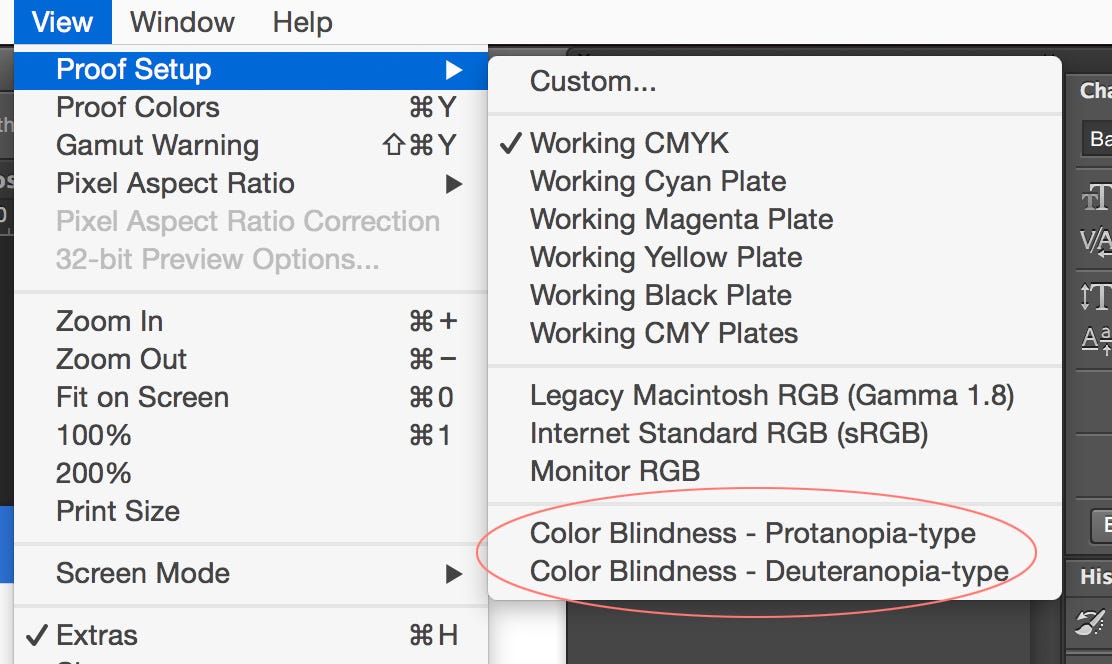Click the kerning V/A icon
This screenshot has width=1112, height=664.
point(1096,241)
